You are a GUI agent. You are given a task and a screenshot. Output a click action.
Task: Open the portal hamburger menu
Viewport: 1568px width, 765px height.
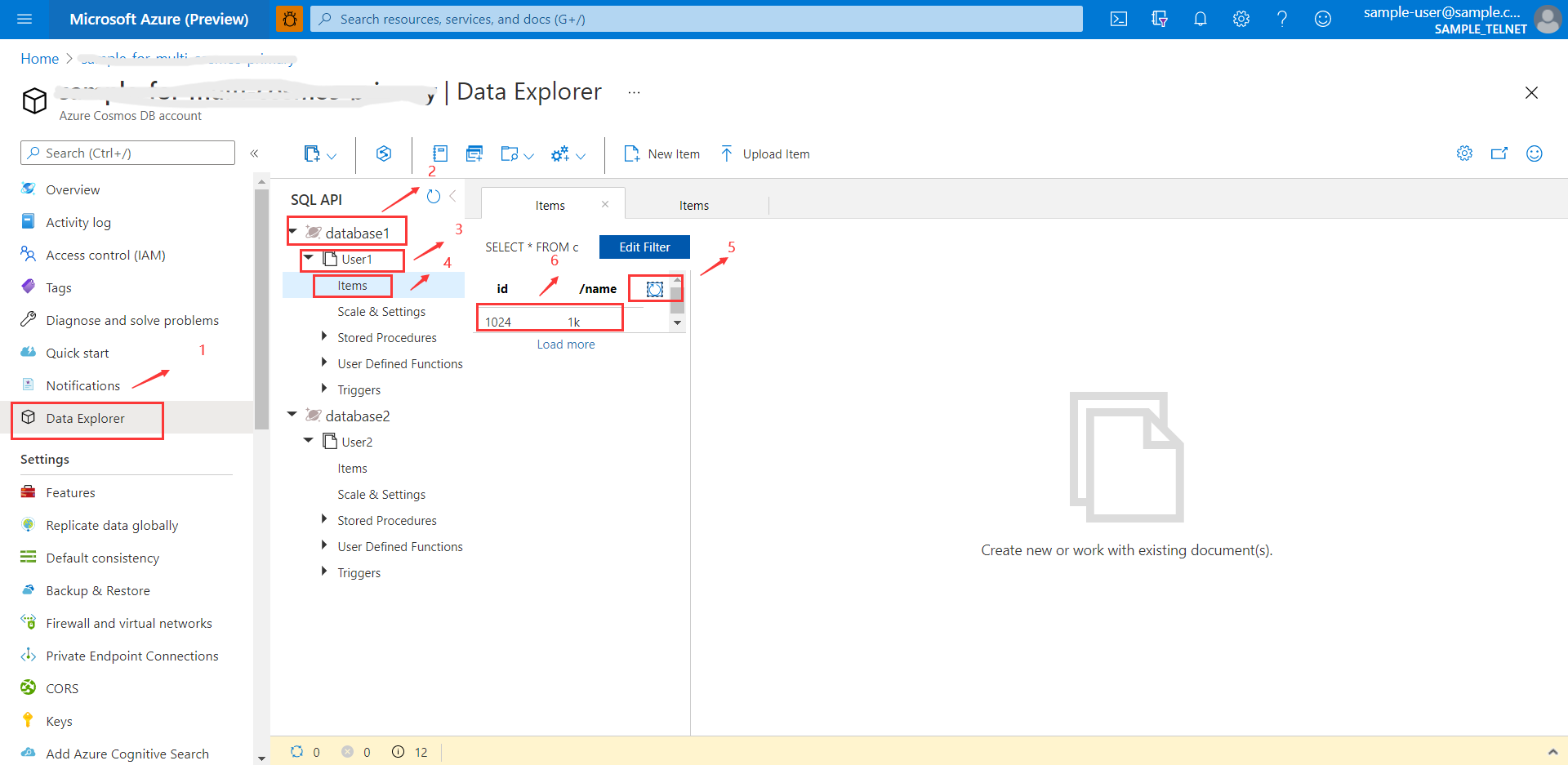(24, 19)
